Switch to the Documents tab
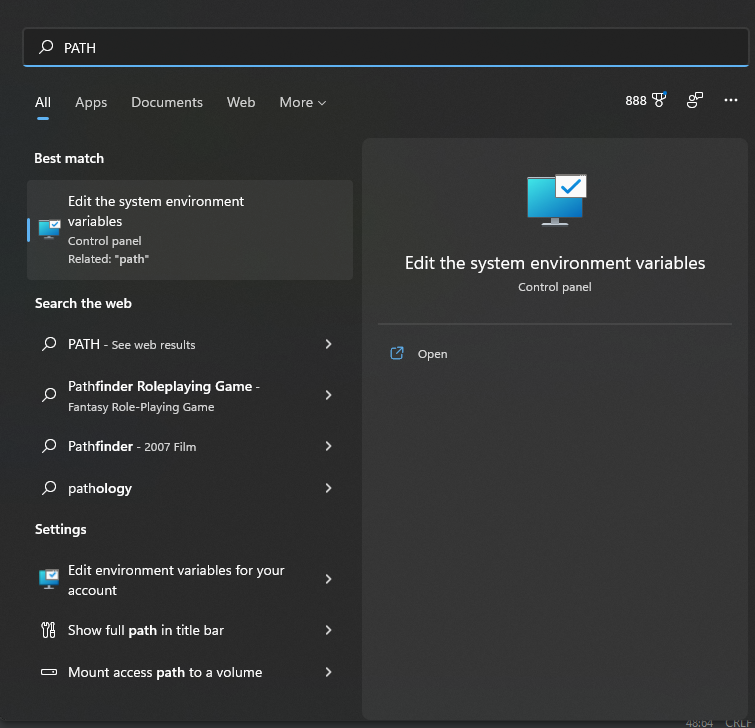 pos(167,102)
